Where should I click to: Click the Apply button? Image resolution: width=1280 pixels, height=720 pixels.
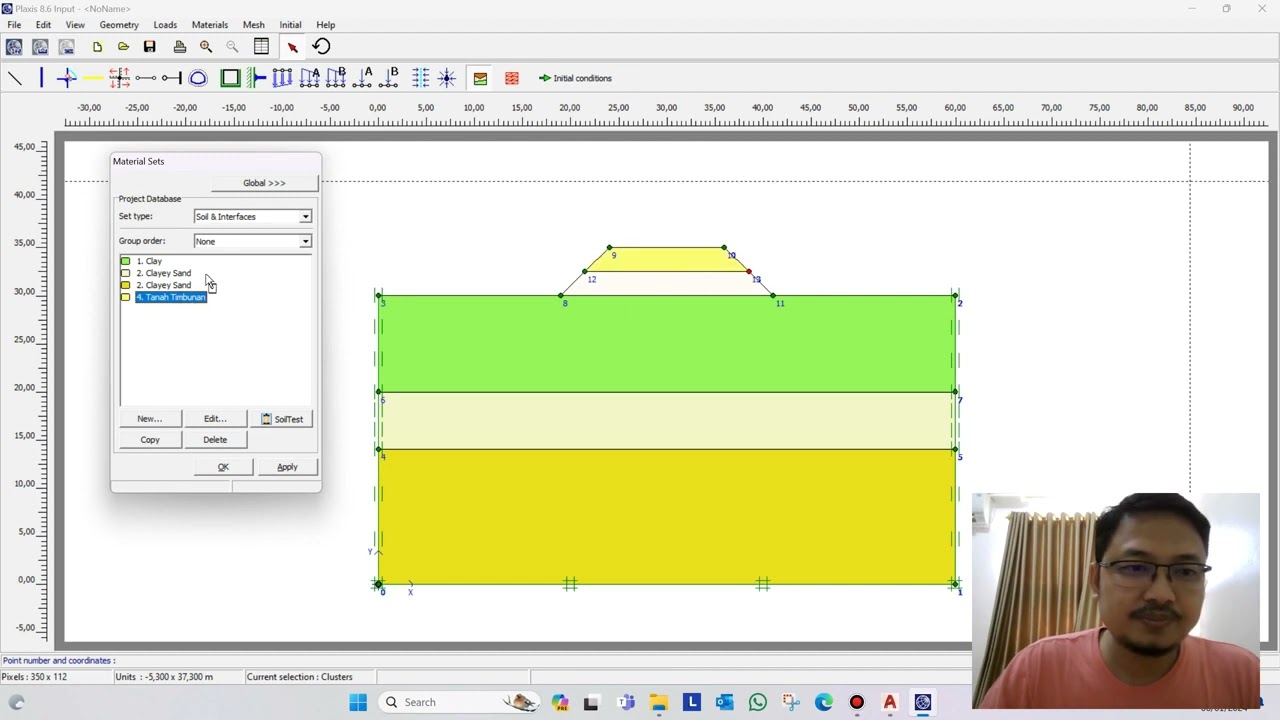(x=287, y=467)
